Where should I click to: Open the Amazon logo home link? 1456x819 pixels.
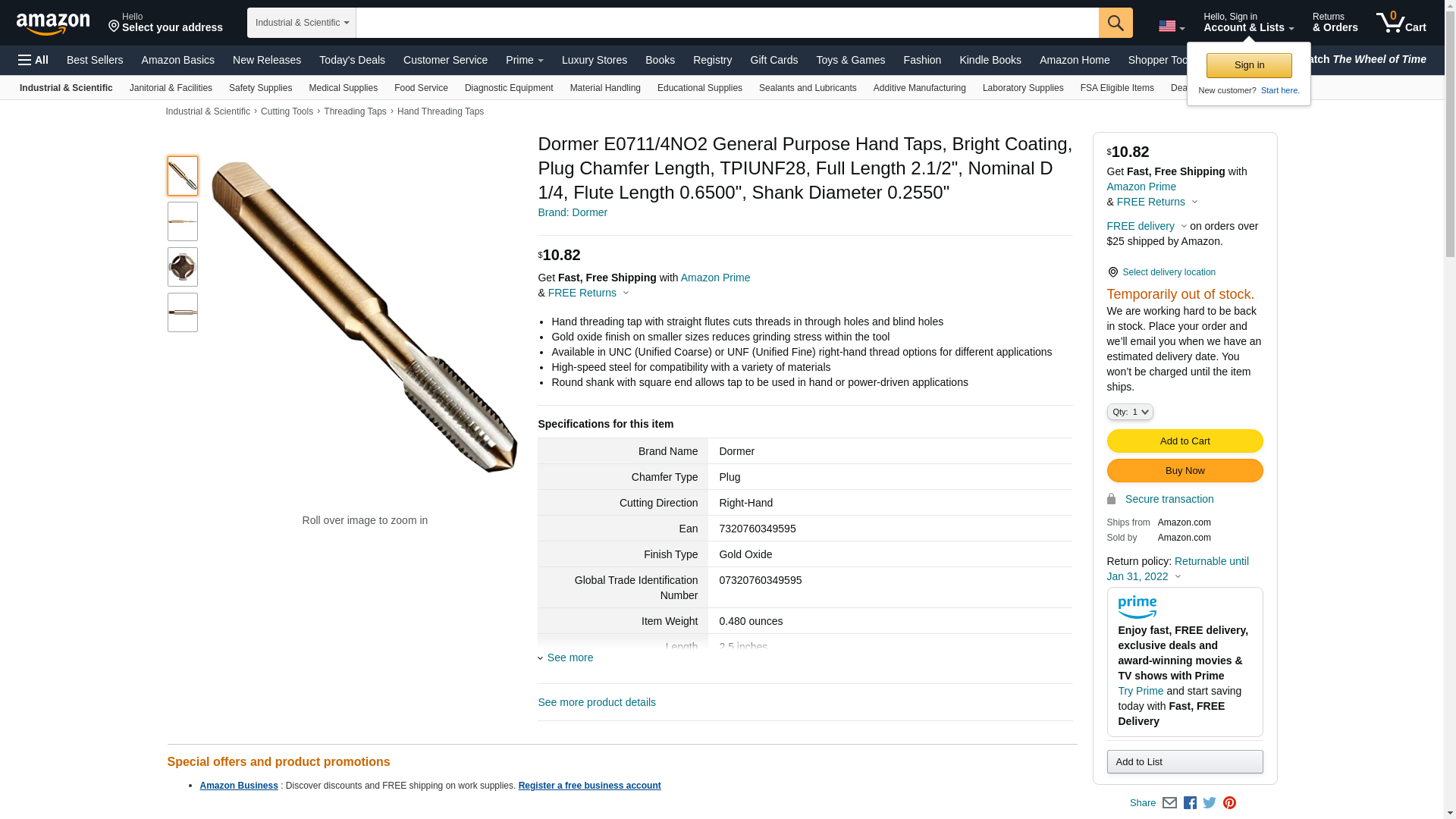click(x=53, y=24)
